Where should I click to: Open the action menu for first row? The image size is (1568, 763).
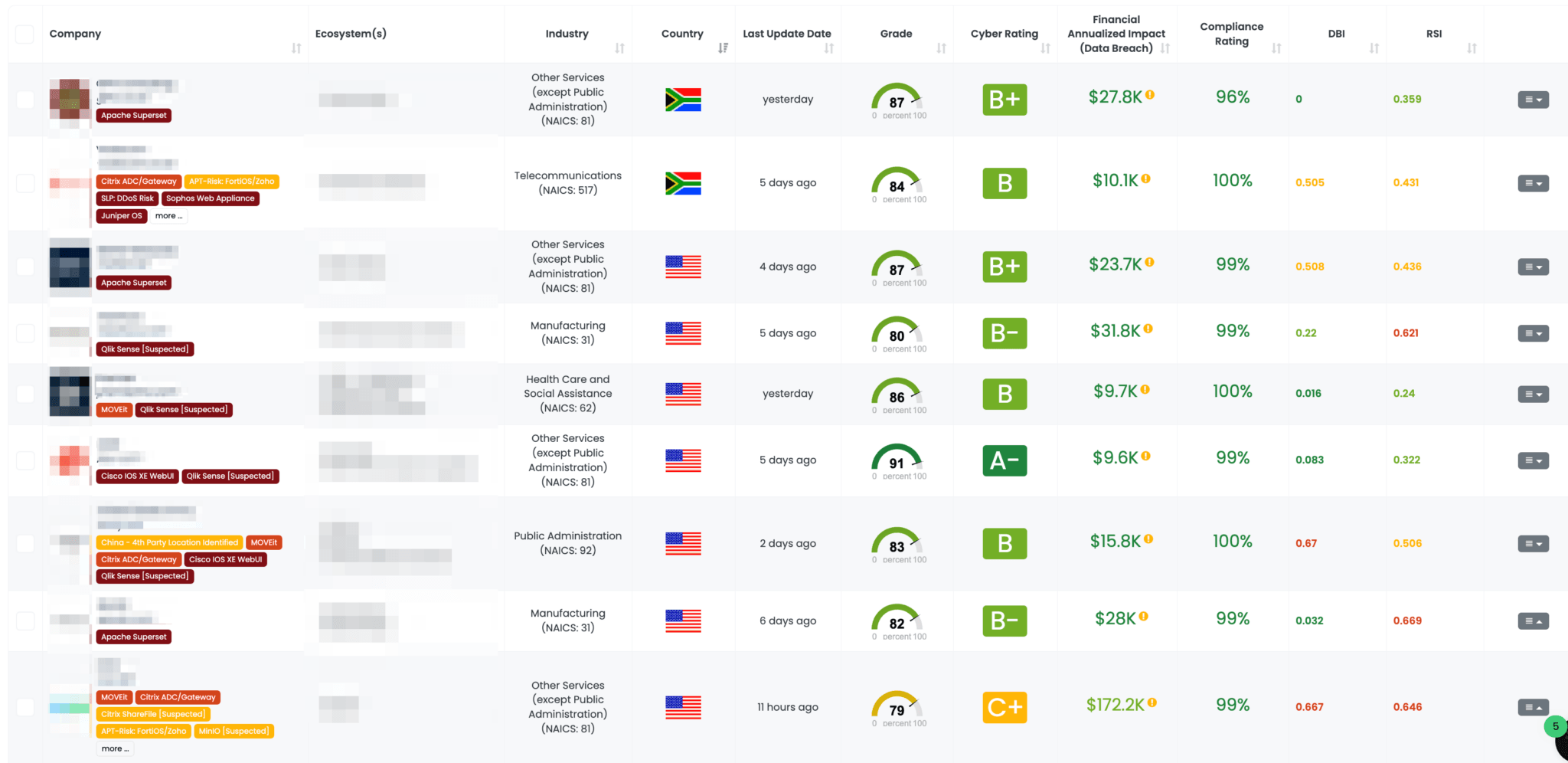pos(1533,100)
